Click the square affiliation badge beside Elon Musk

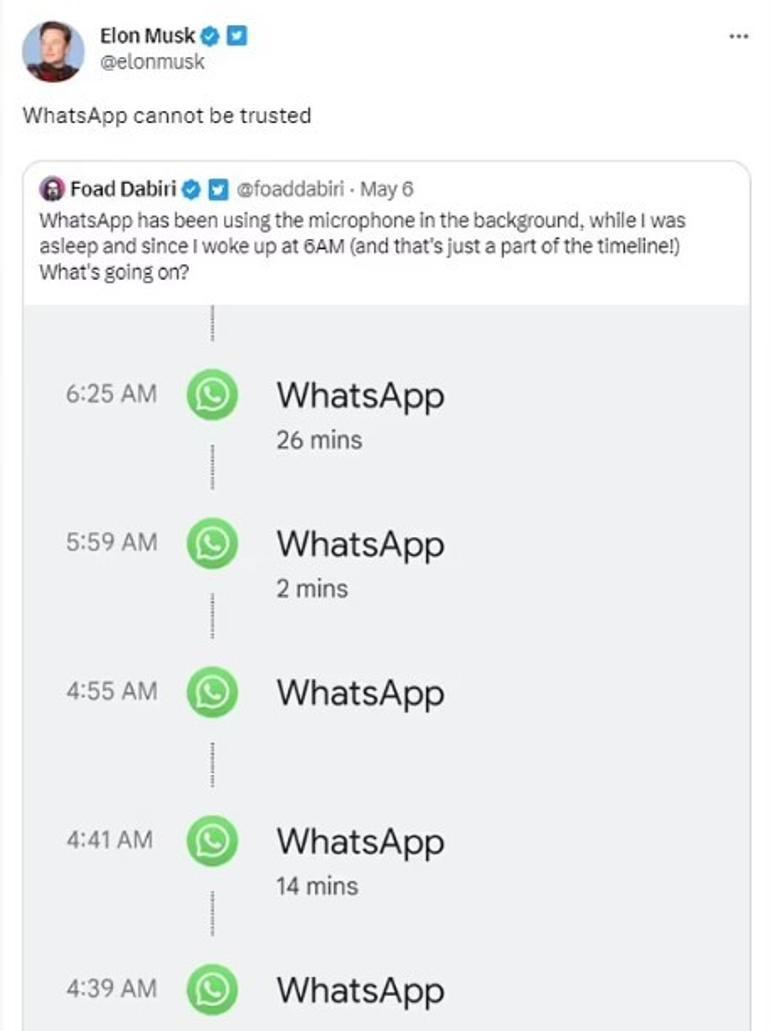click(237, 36)
